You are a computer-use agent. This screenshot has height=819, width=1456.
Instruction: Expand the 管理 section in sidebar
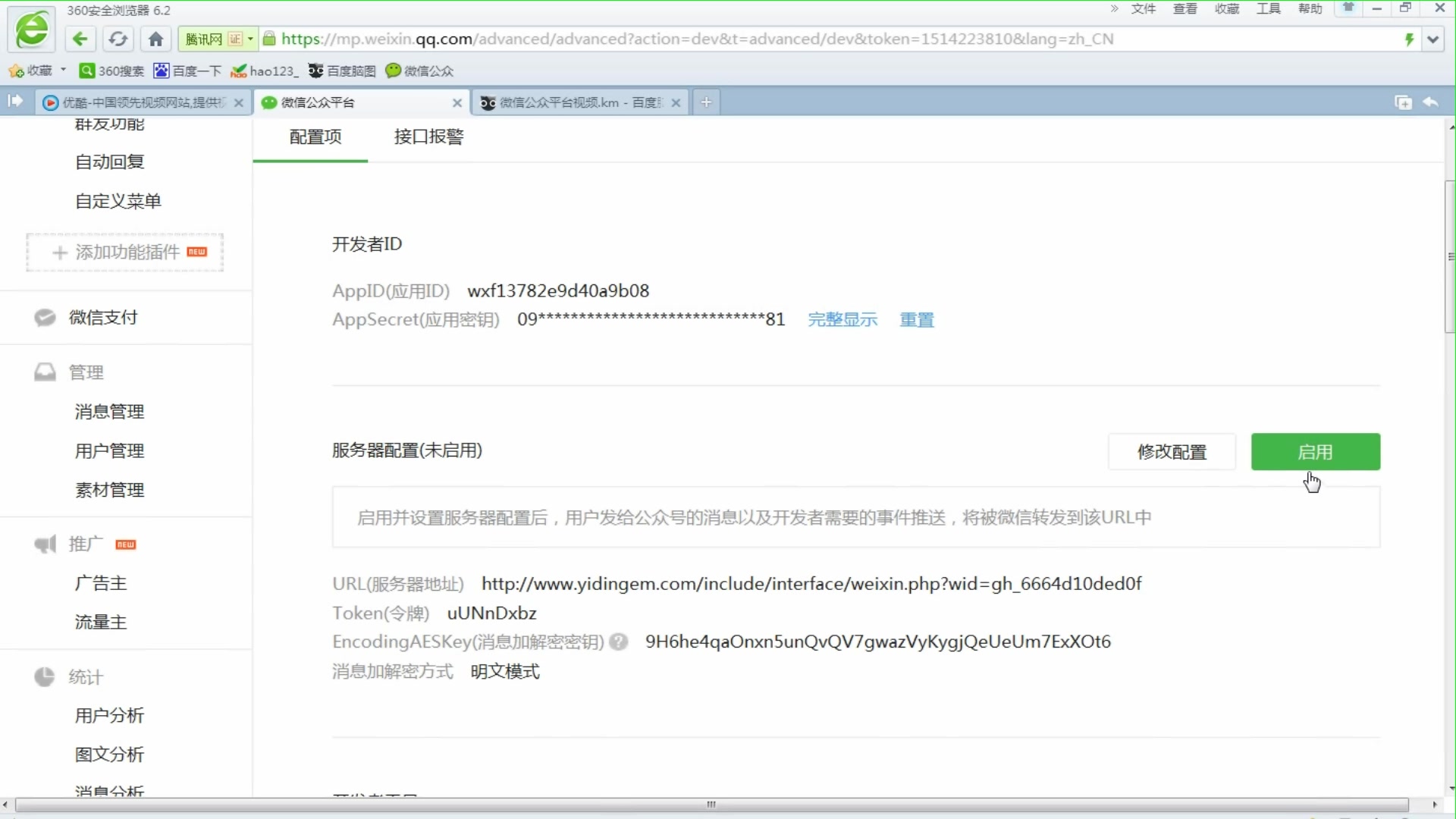85,371
